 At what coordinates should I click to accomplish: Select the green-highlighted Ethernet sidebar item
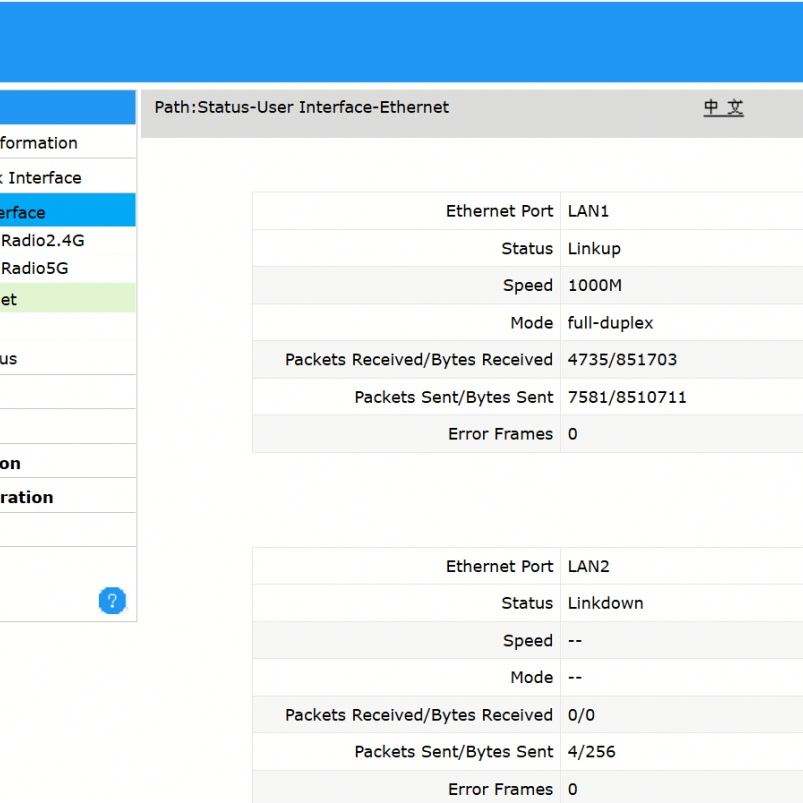[10, 299]
